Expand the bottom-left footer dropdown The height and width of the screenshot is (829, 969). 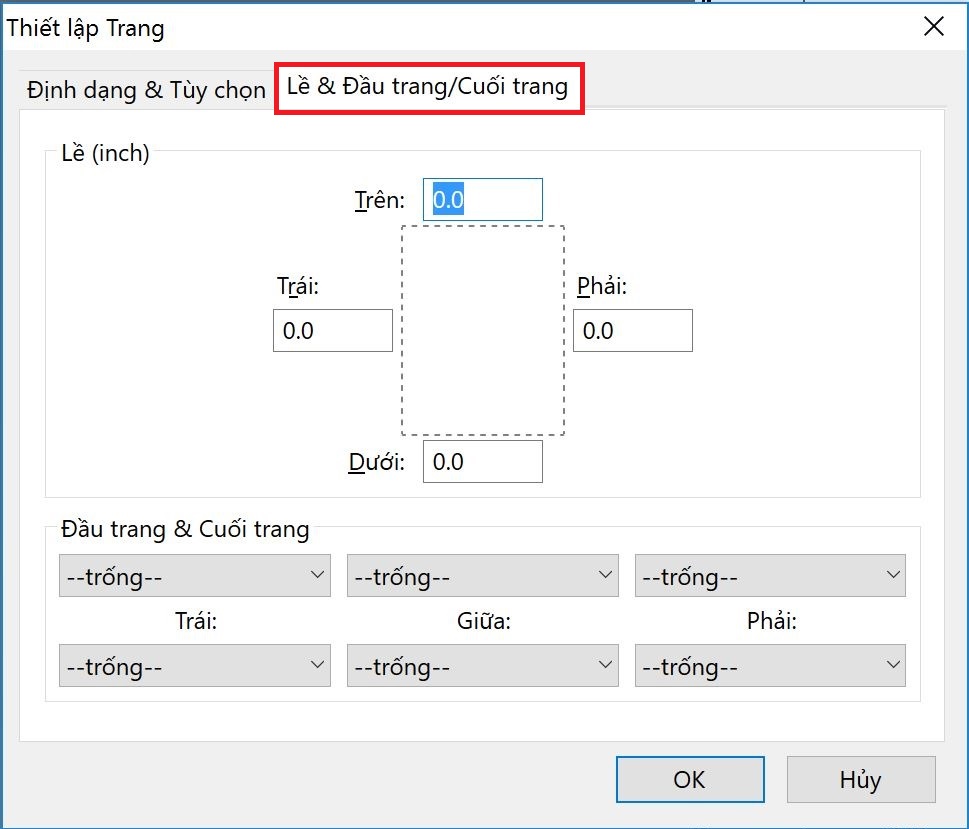click(x=195, y=666)
